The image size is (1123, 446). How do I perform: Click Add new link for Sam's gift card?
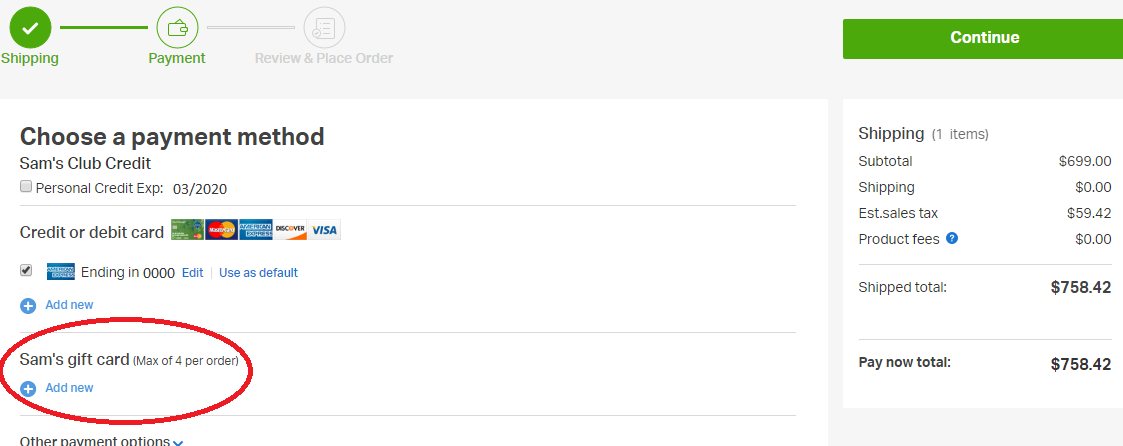click(x=69, y=388)
